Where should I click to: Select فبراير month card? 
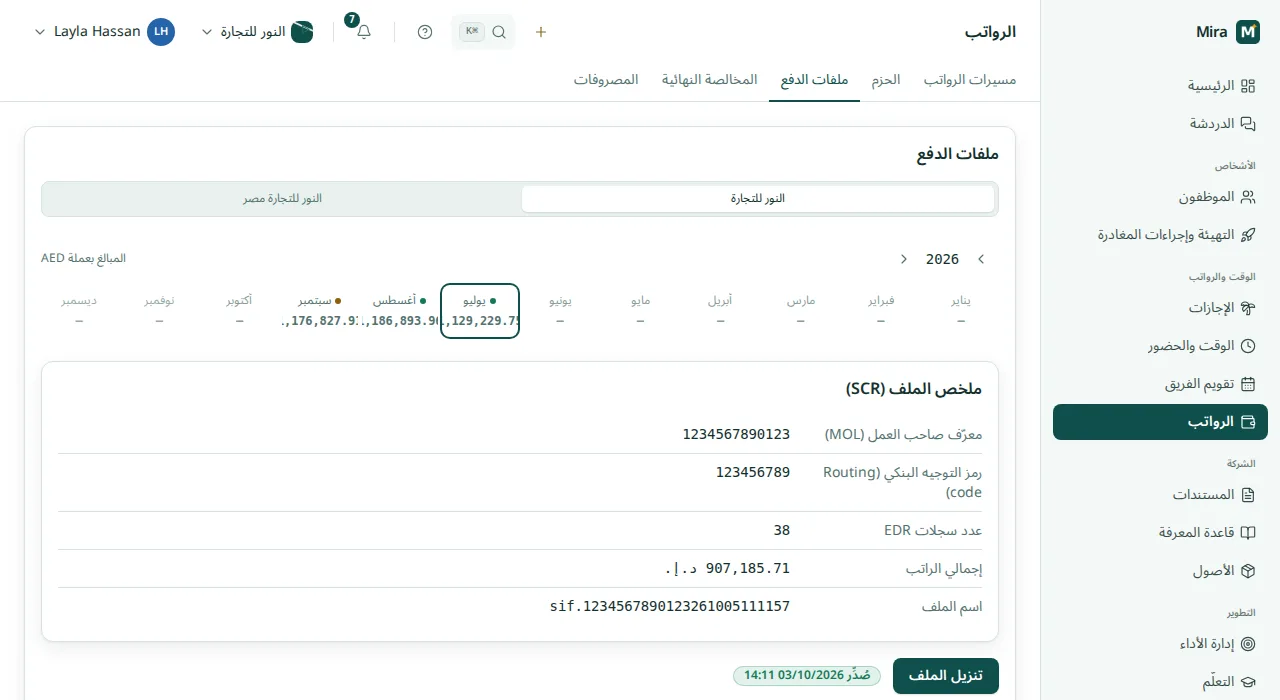click(881, 311)
